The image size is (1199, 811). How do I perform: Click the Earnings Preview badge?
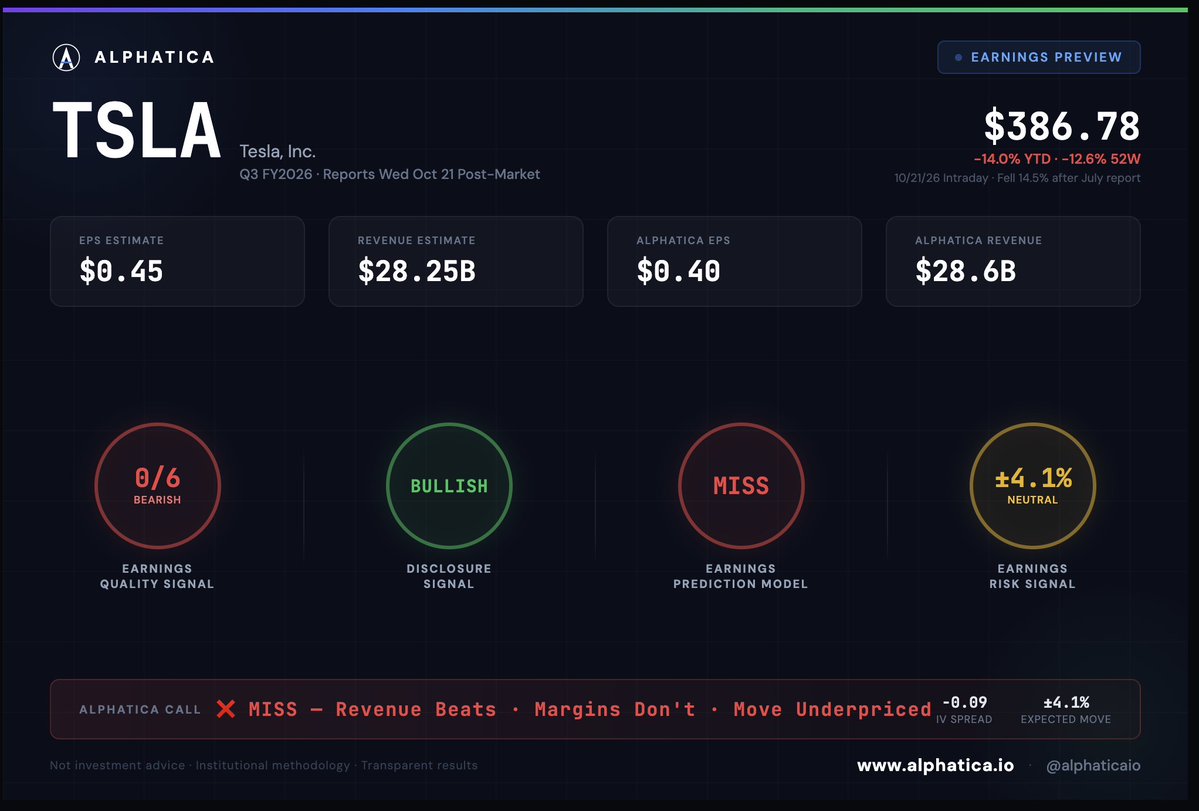tap(1038, 57)
